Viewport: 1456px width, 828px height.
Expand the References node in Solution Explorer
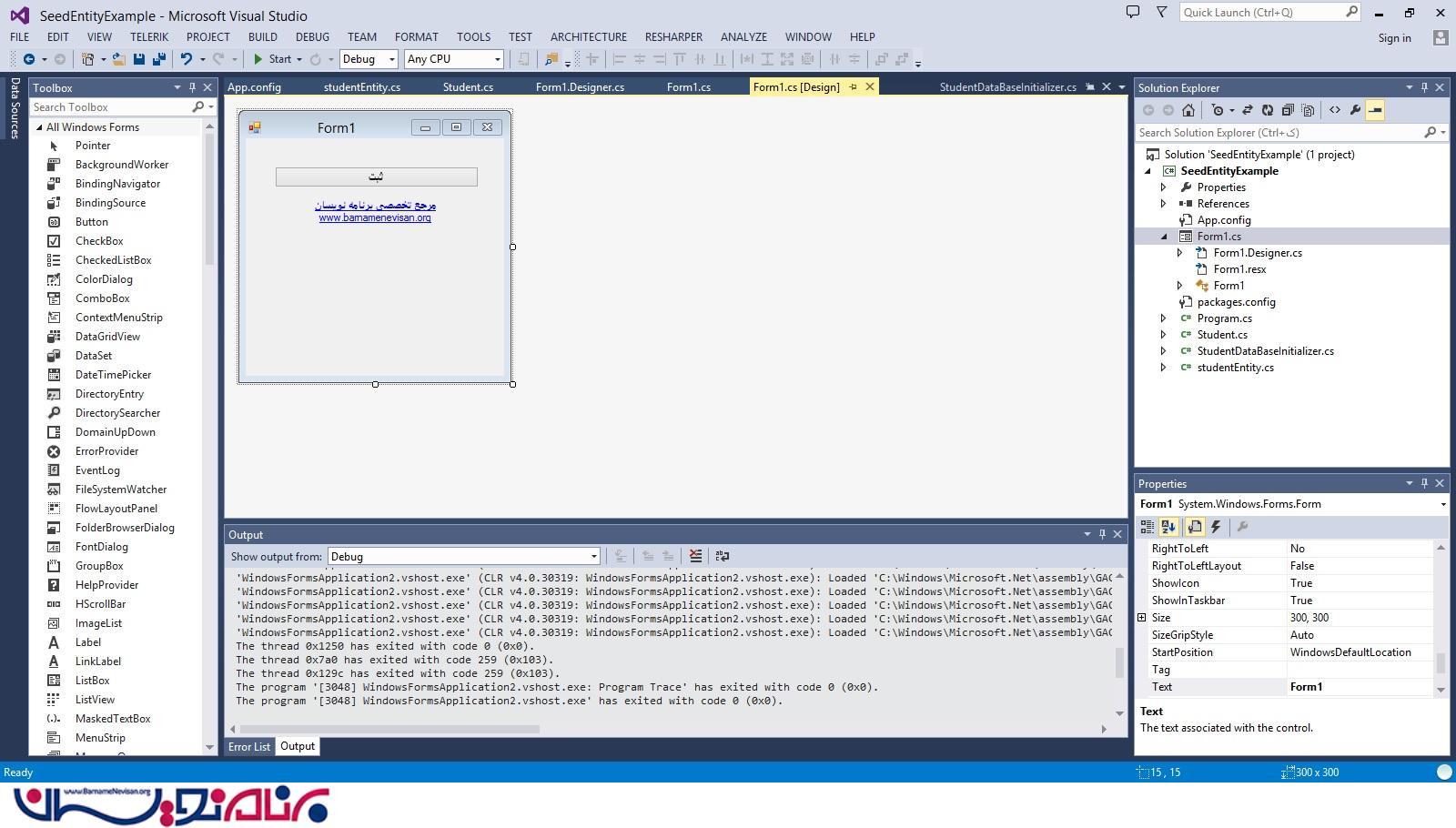point(1163,204)
